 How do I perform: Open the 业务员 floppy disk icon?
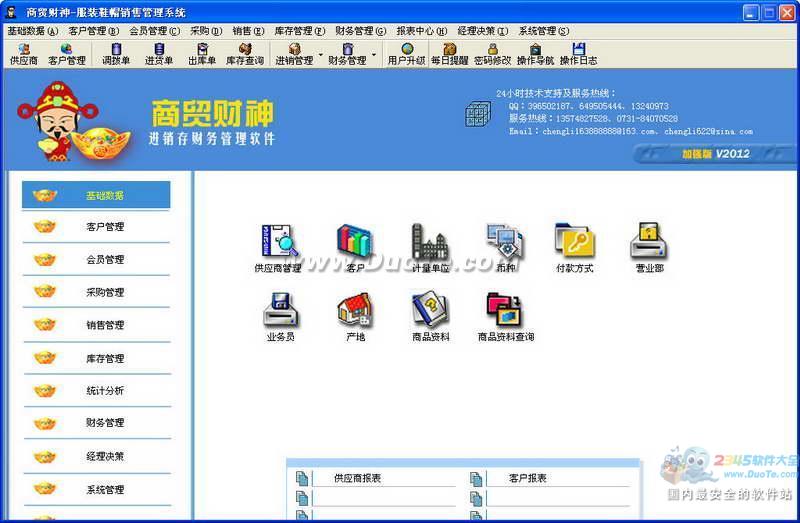pos(280,310)
